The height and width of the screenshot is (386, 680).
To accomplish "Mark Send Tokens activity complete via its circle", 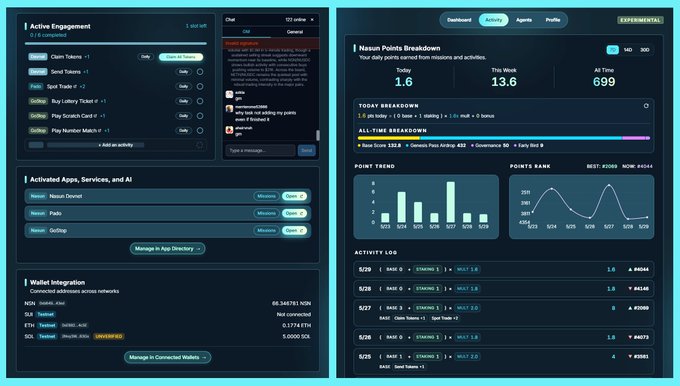I will point(200,72).
